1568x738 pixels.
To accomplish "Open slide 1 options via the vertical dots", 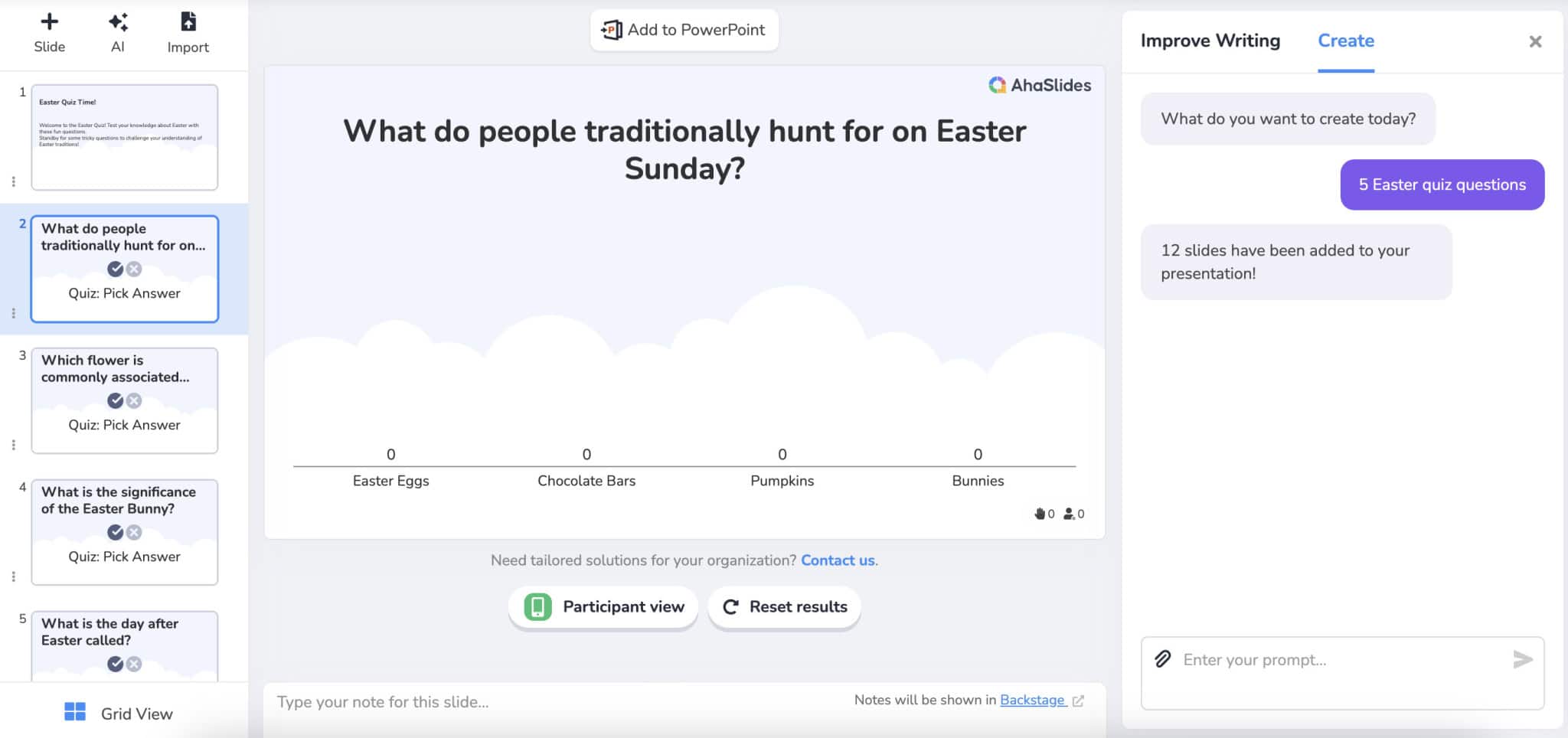I will [12, 183].
